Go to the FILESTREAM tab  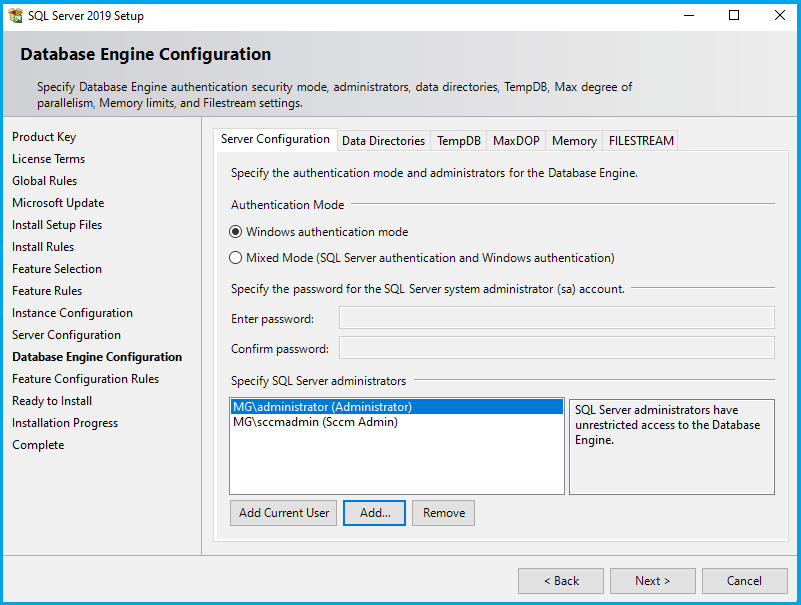tap(641, 141)
